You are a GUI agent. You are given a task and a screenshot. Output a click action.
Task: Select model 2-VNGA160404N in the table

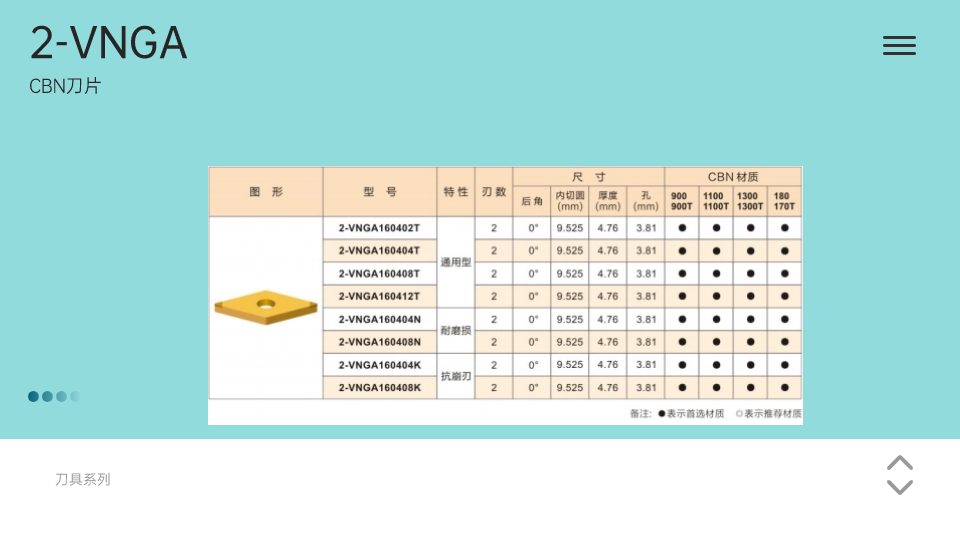click(379, 319)
